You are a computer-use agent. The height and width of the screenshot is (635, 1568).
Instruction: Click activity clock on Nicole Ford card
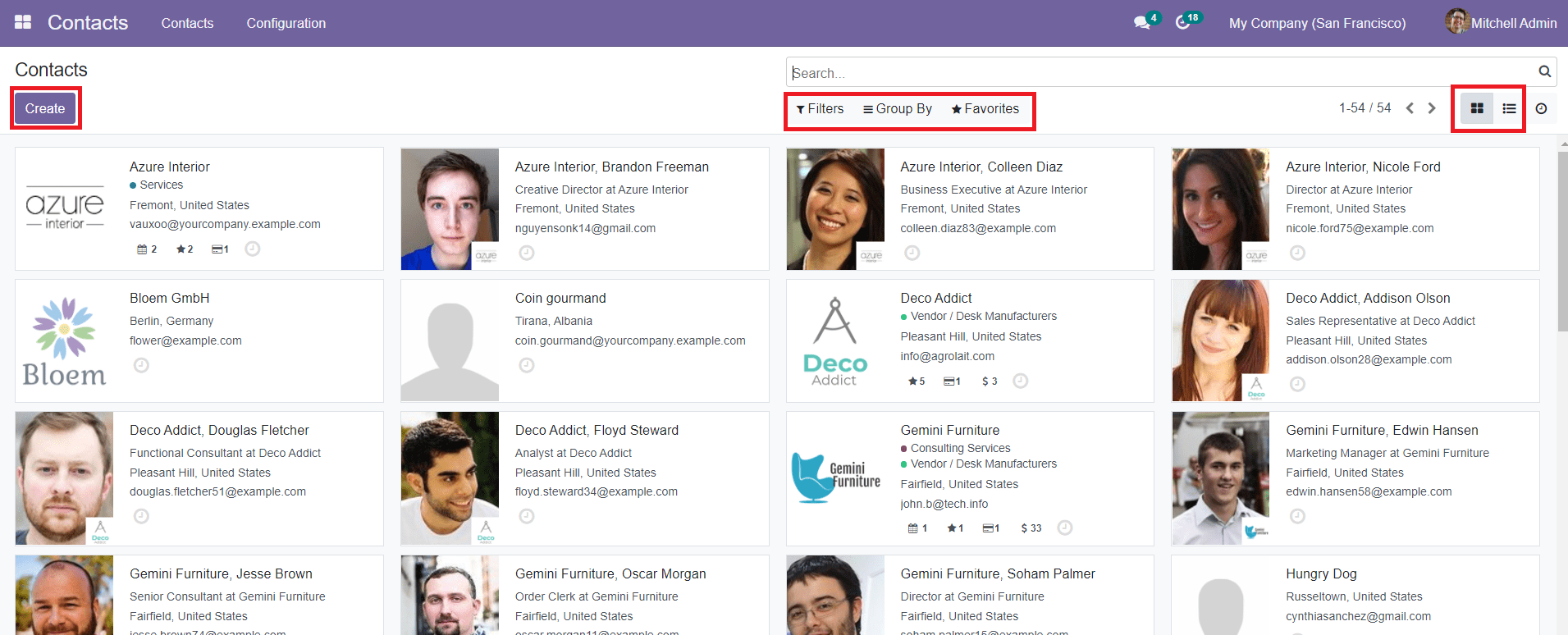(x=1297, y=253)
